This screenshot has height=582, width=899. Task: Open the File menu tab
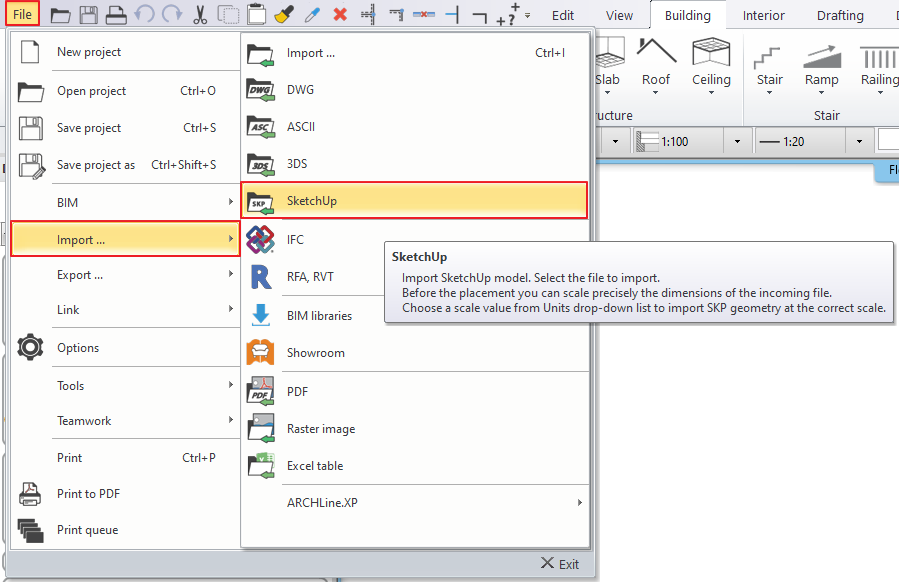[x=22, y=14]
